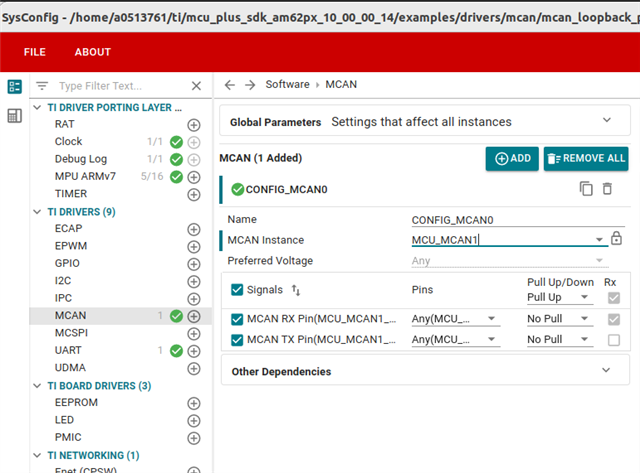Viewport: 640px width, 473px height.
Task: Add a TIMER instance via plus icon
Action: coord(194,195)
